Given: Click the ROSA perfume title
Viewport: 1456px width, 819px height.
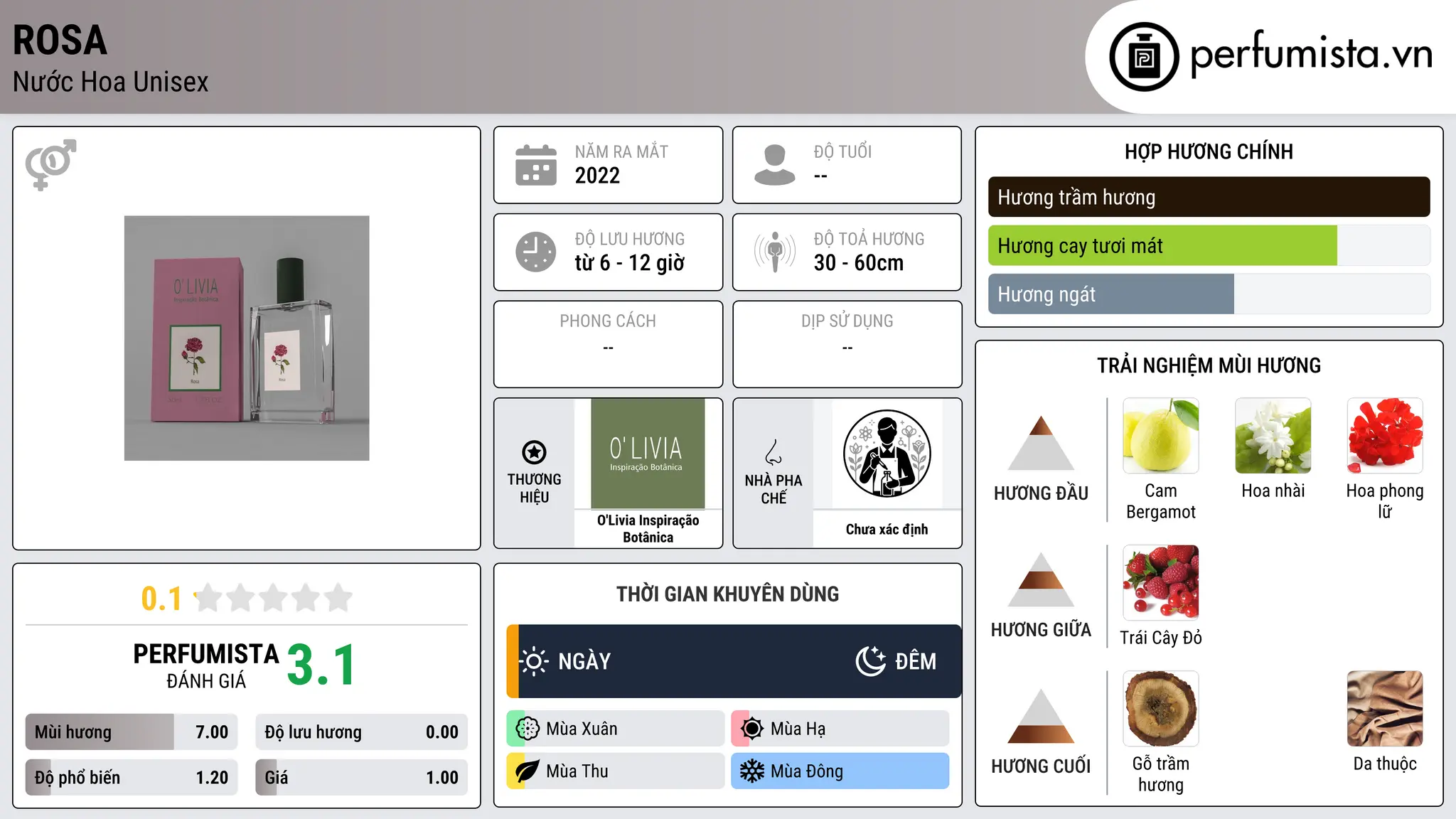Looking at the screenshot, I should pos(60,41).
